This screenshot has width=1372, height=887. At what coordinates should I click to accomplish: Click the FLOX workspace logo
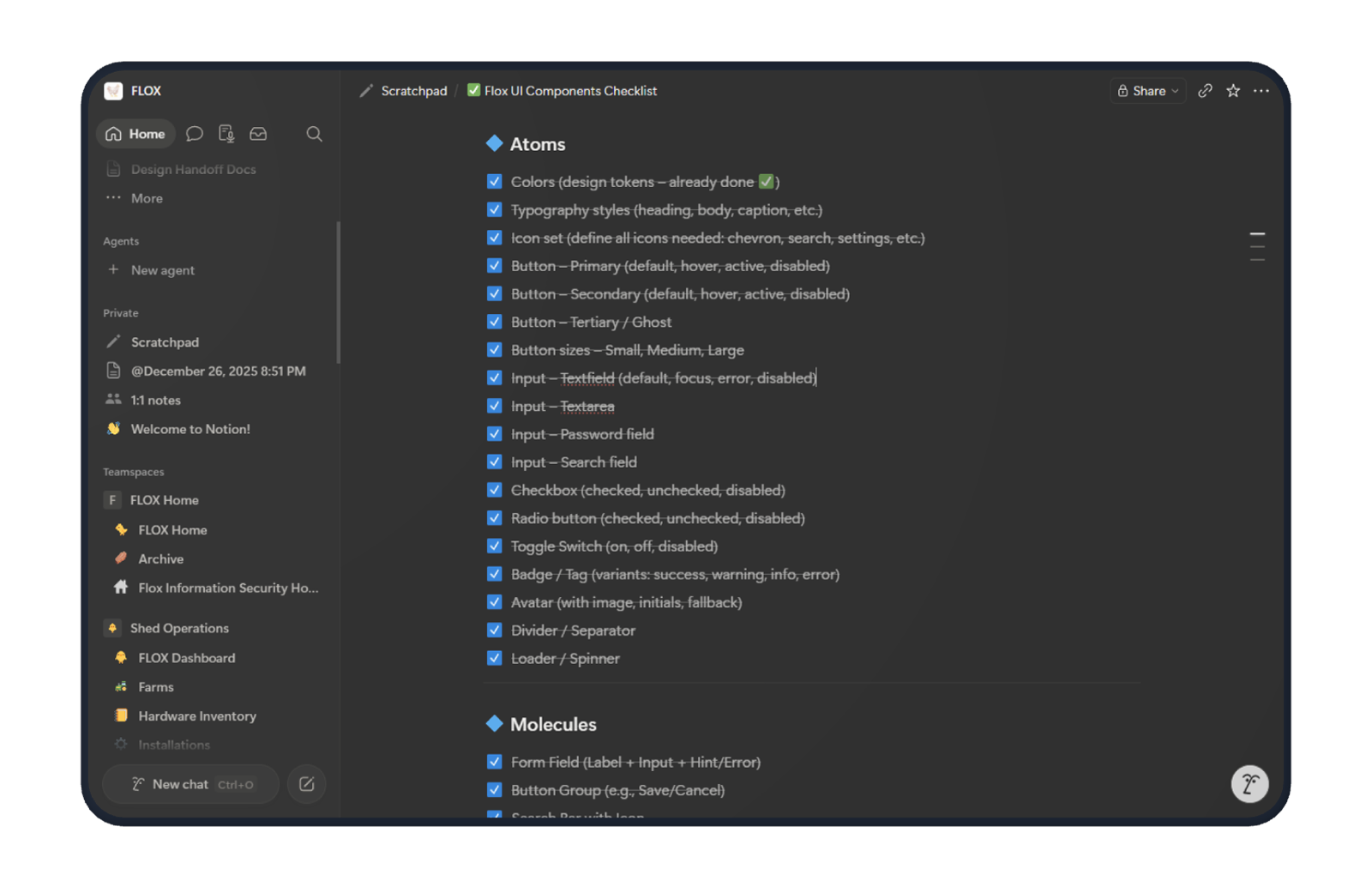coord(113,91)
